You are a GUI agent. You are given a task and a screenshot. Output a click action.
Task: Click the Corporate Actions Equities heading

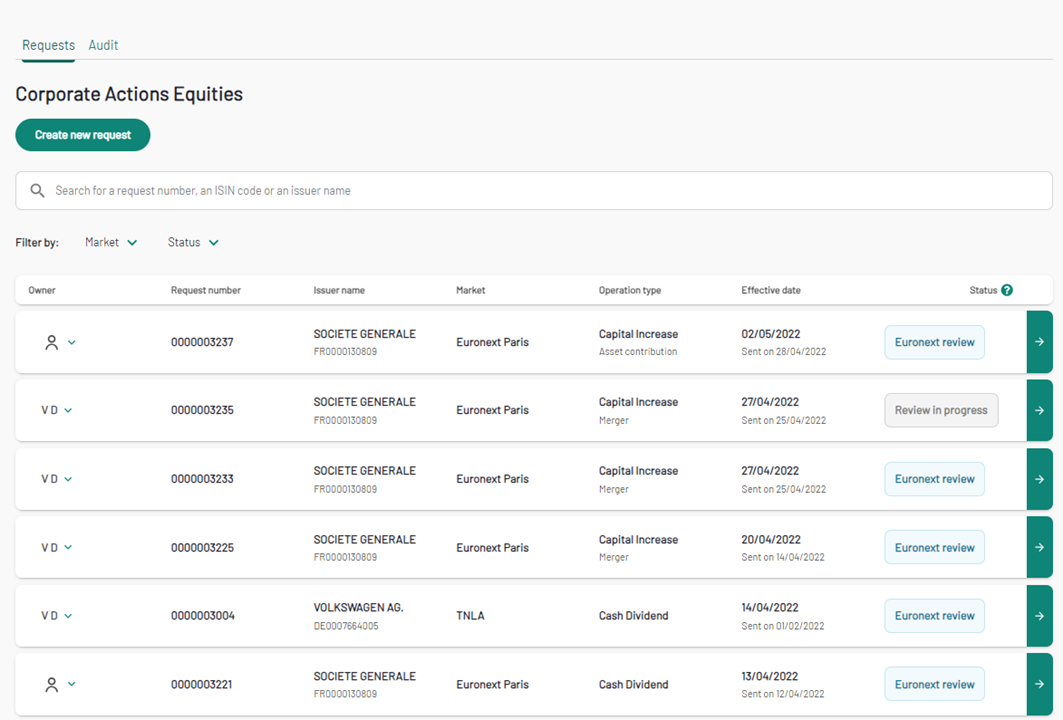pos(129,94)
